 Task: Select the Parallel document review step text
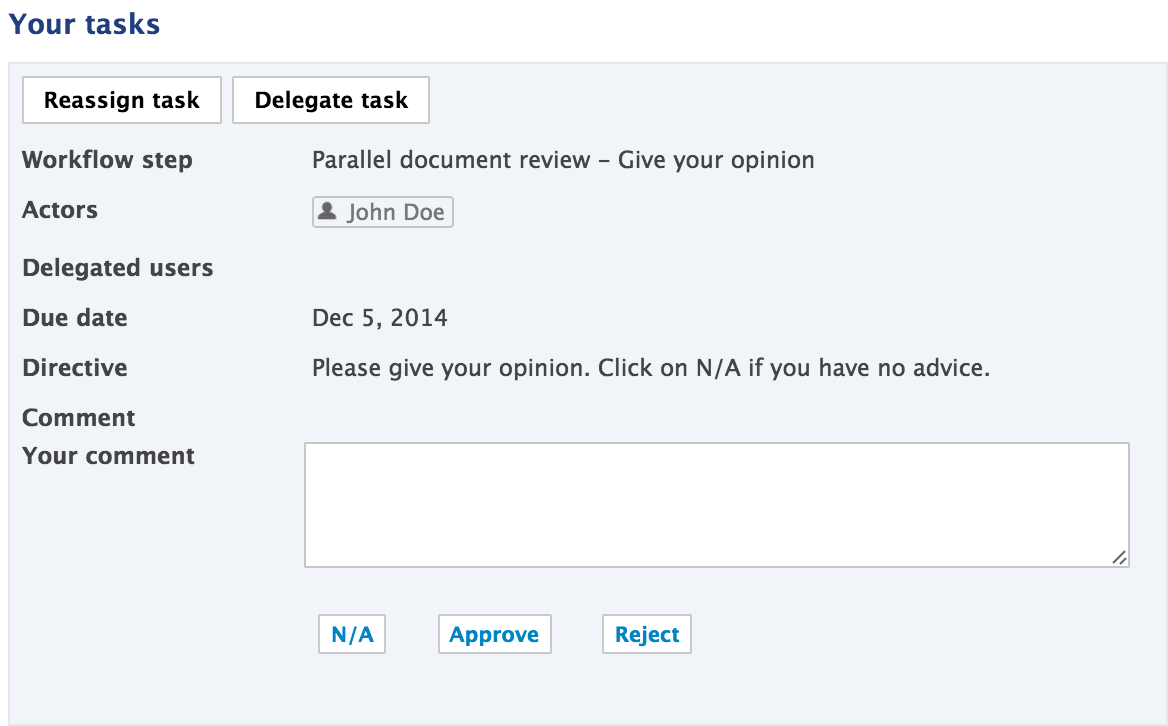tap(563, 160)
